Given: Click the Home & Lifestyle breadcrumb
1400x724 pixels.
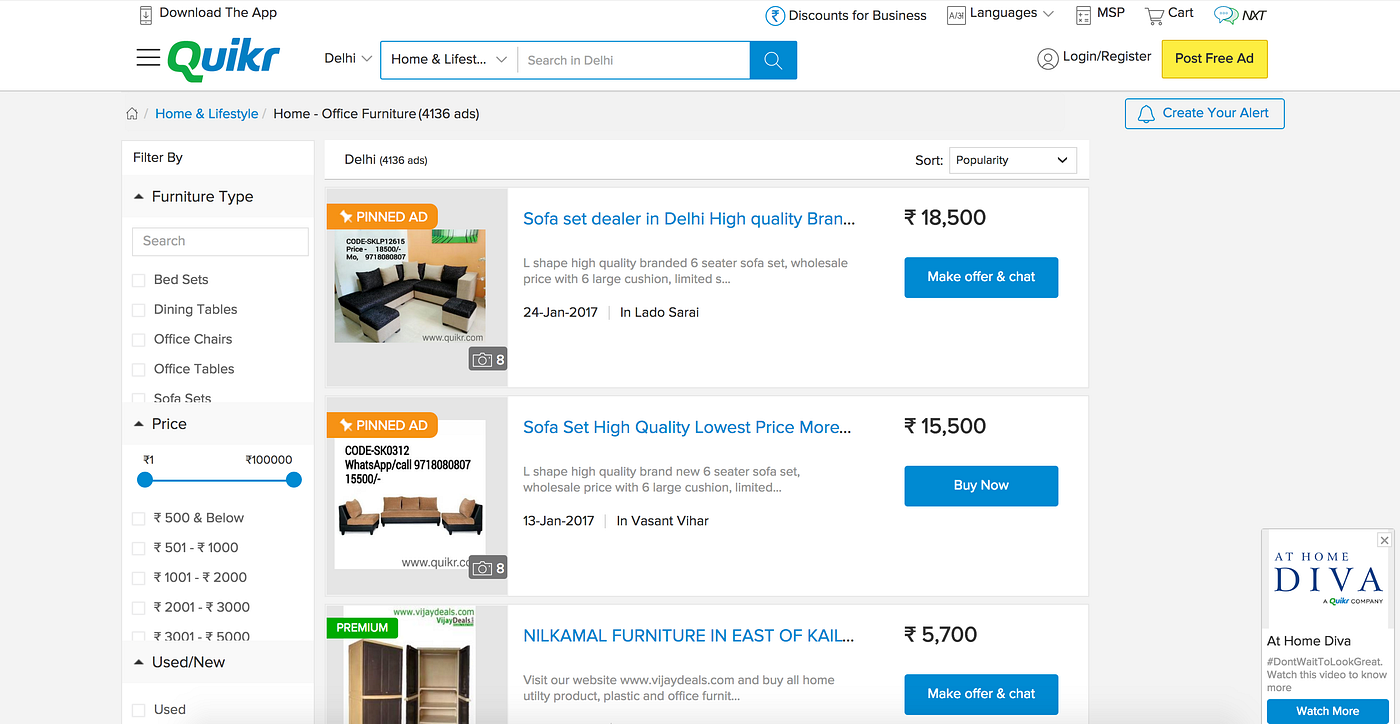Looking at the screenshot, I should point(206,114).
